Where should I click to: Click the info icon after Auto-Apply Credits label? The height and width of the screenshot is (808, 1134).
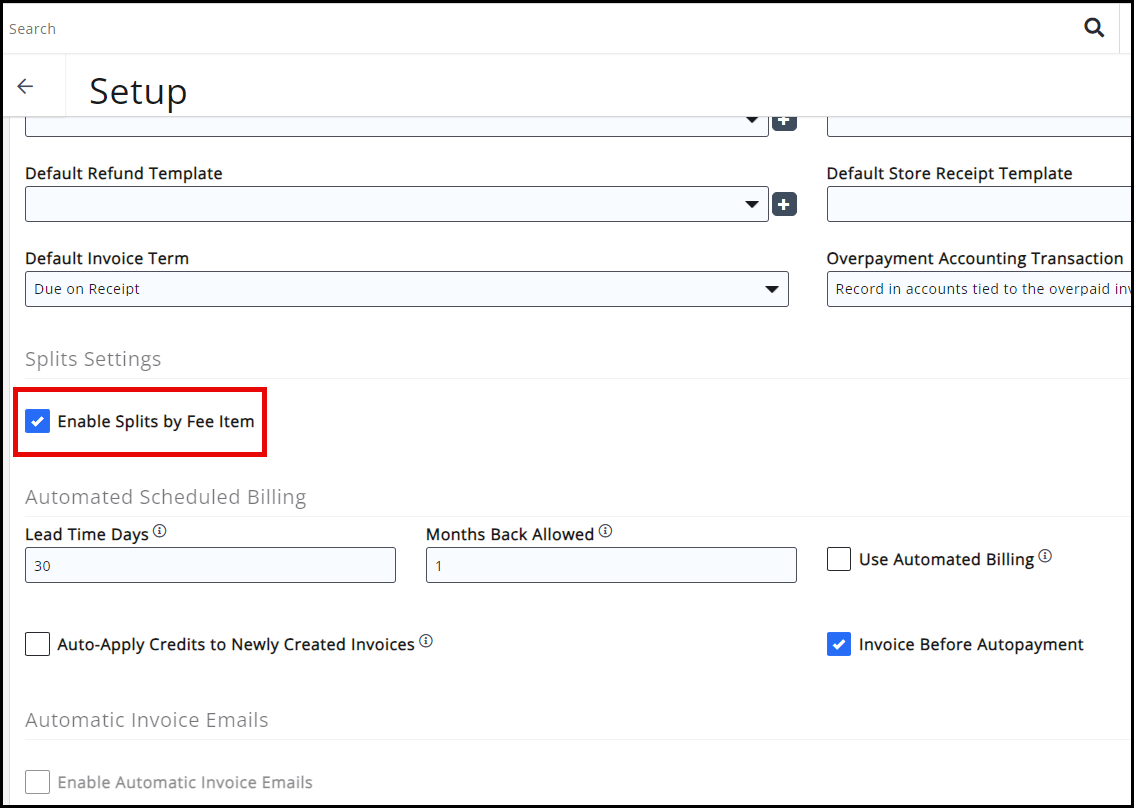point(426,641)
